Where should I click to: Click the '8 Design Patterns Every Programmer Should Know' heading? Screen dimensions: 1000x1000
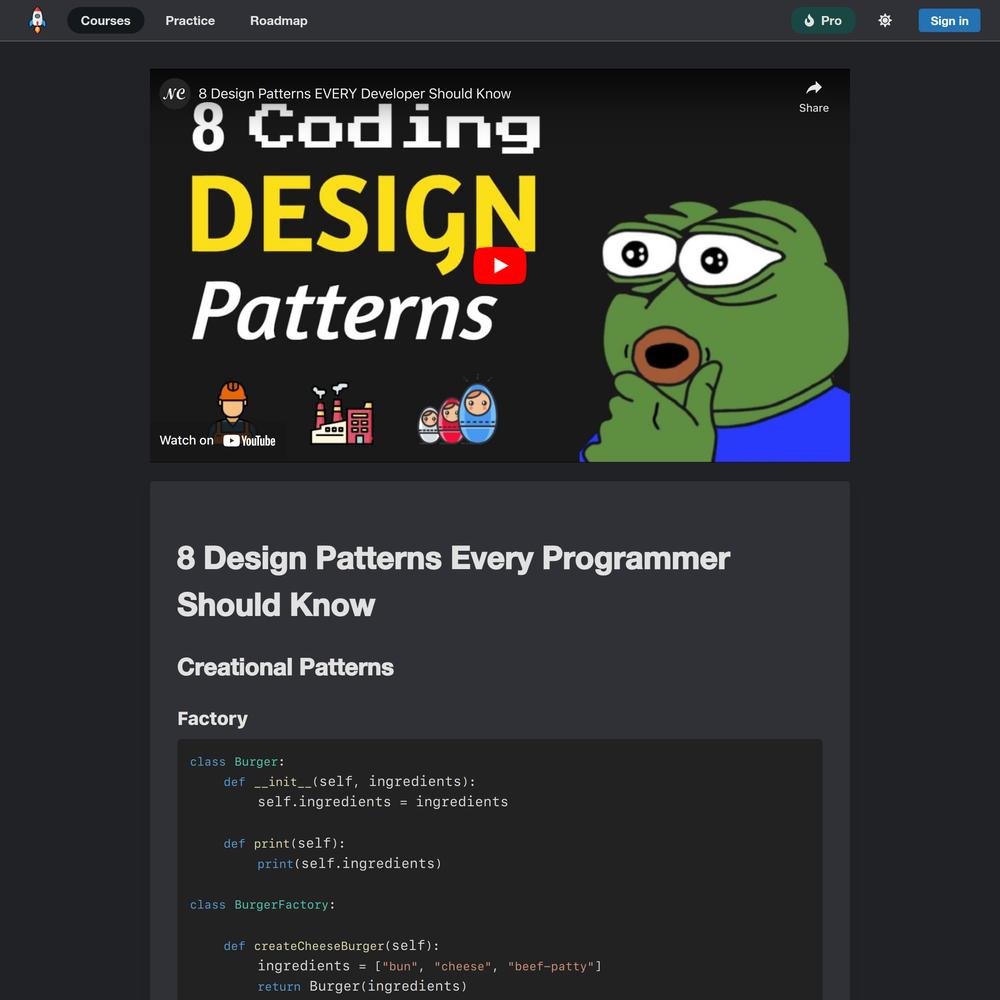[453, 581]
